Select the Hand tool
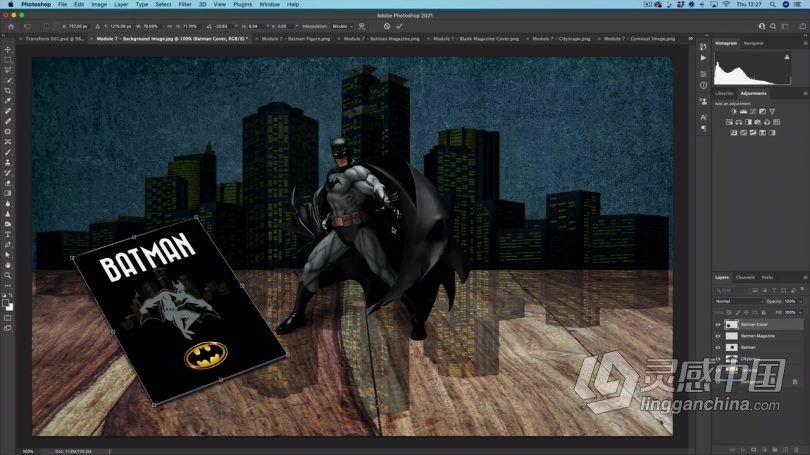Viewport: 810px width, 455px height. [x=8, y=265]
